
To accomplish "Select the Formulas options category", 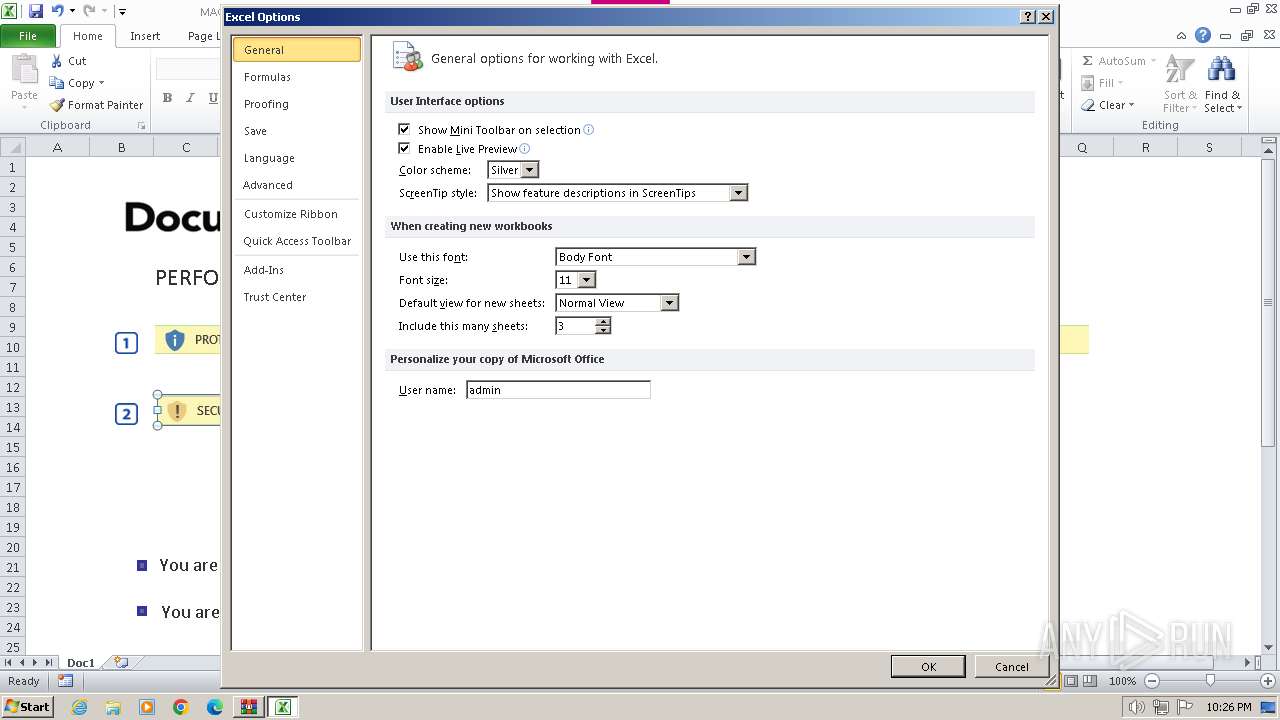I will tap(296, 77).
